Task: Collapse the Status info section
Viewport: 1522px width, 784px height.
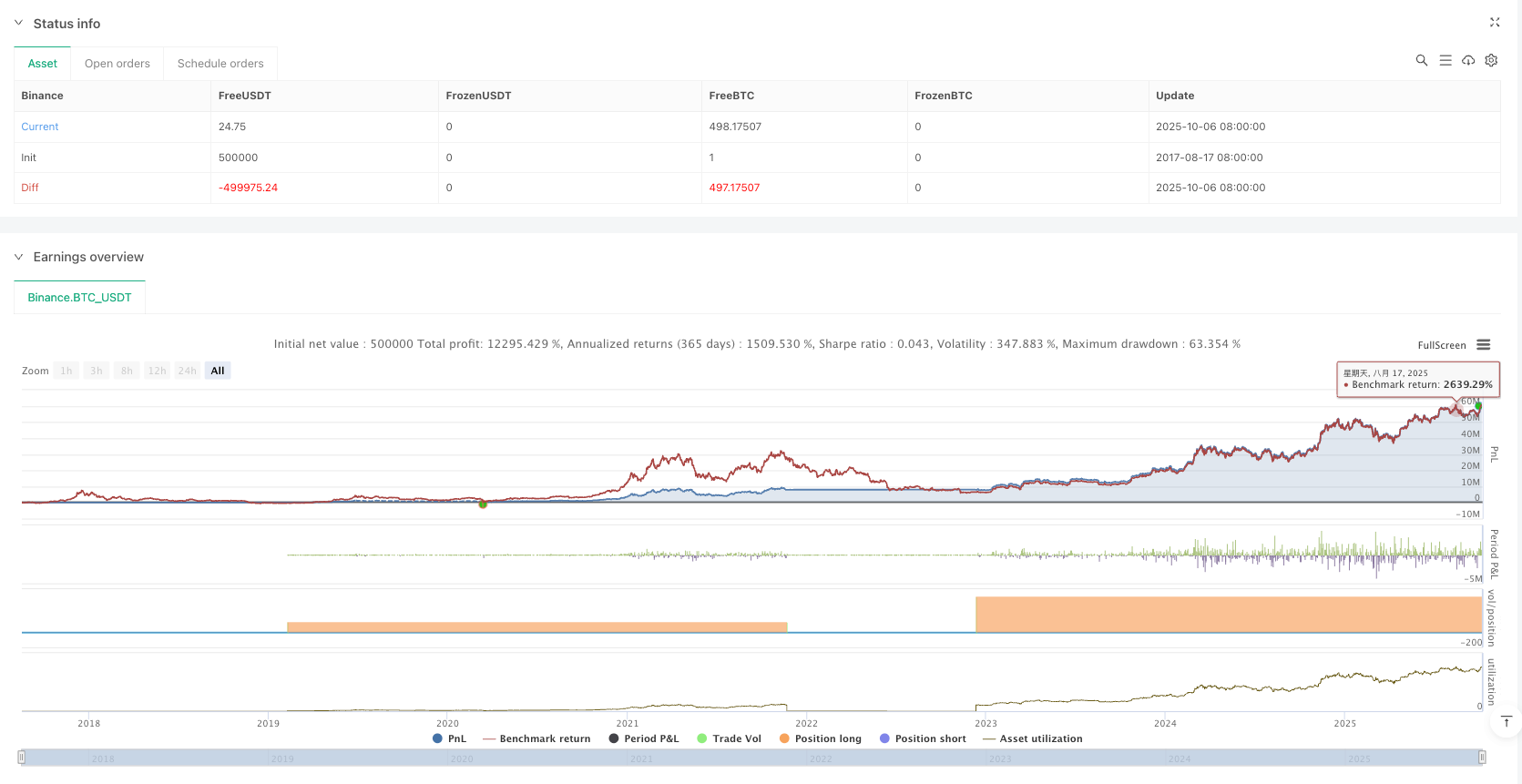Action: click(18, 24)
